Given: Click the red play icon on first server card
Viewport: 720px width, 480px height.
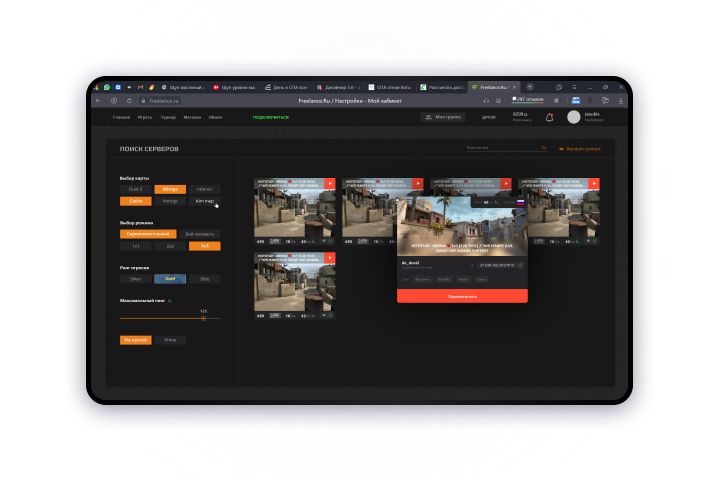Looking at the screenshot, I should (330, 184).
